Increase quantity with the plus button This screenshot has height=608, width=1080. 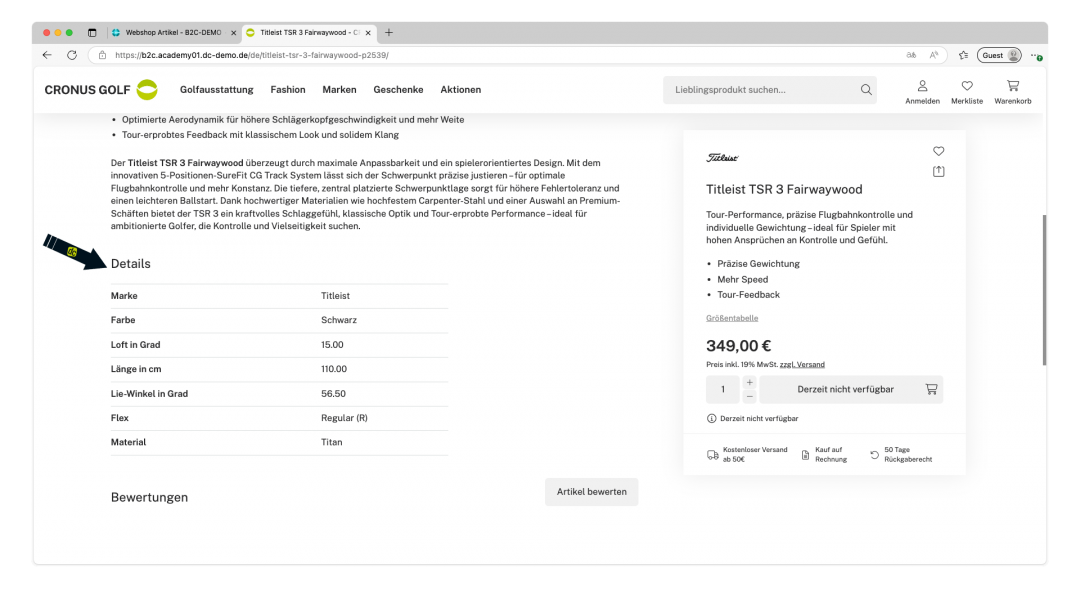tap(749, 382)
